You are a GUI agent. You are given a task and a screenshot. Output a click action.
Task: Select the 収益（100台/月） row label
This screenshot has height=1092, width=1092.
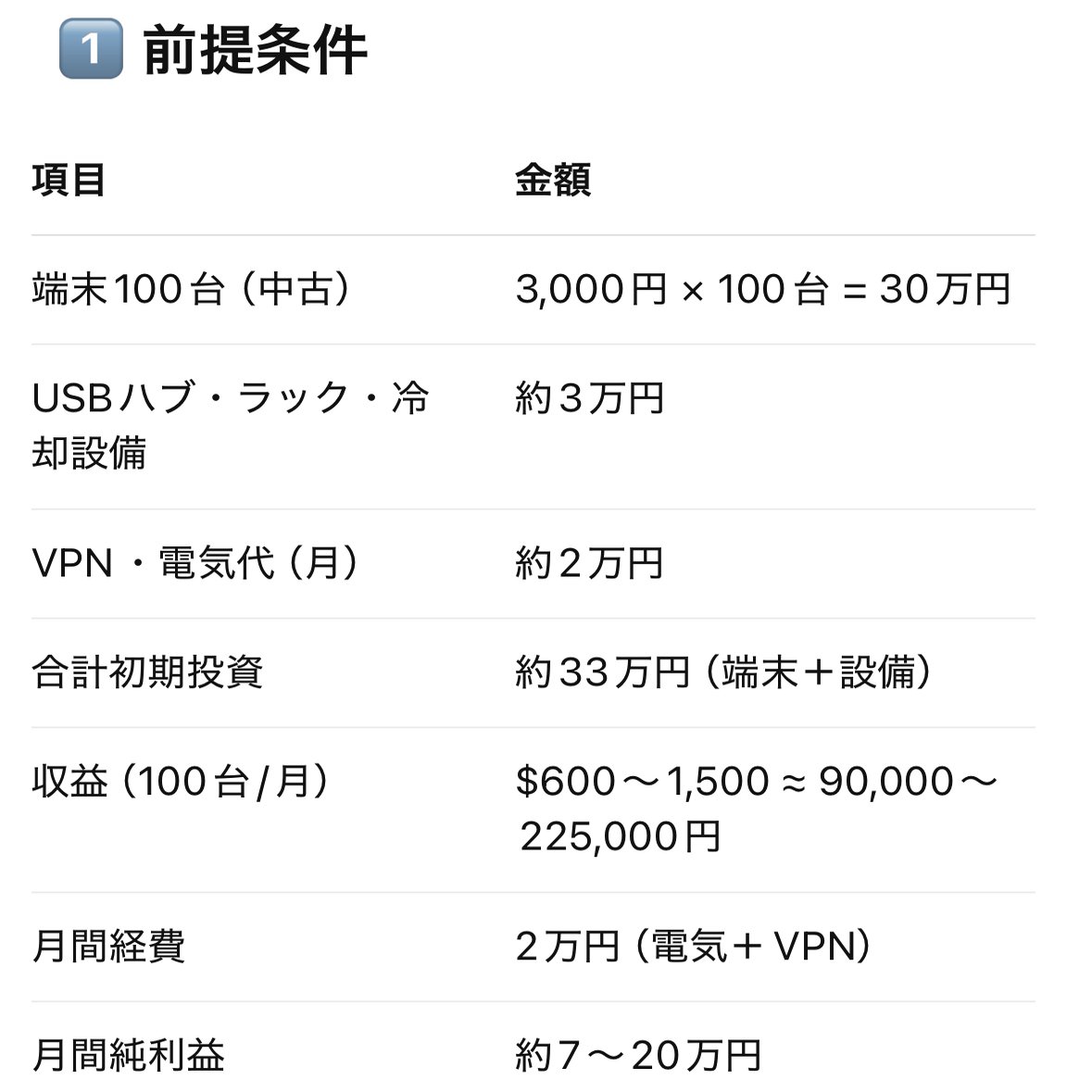coord(181,782)
